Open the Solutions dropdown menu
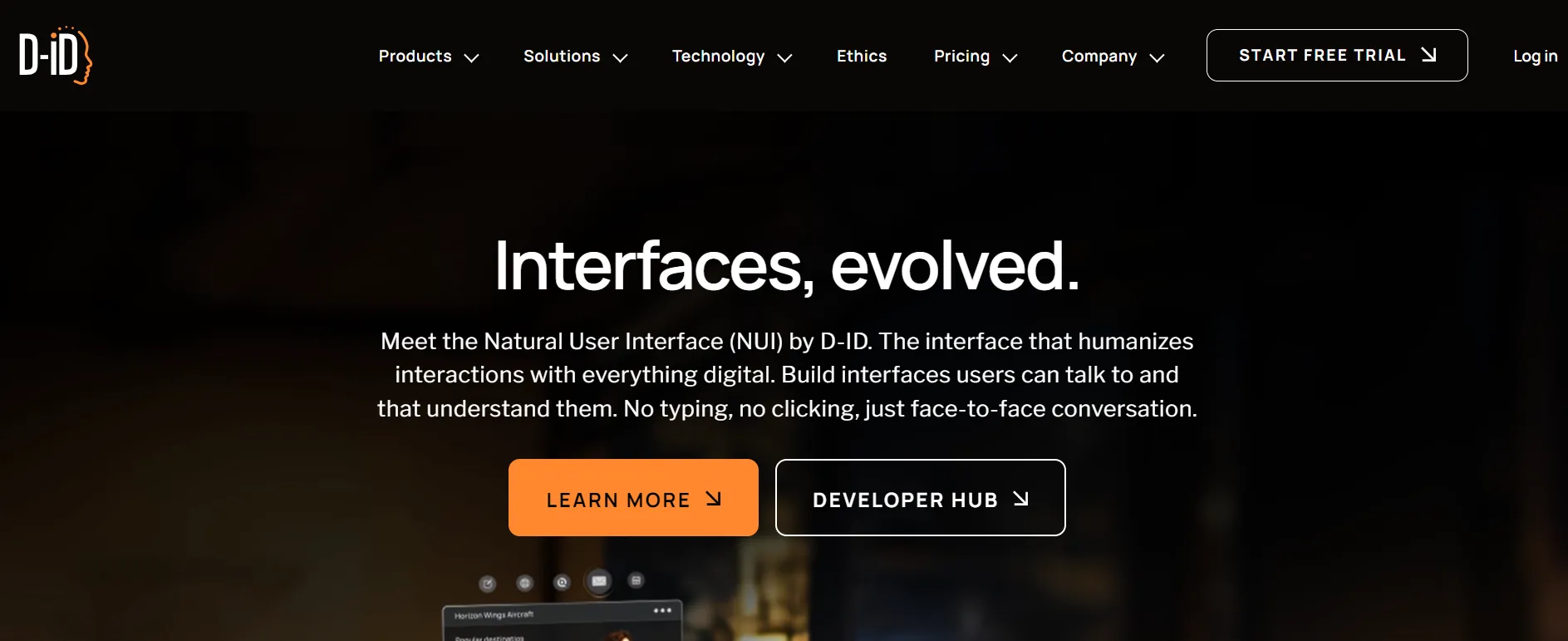Screen dimensions: 1568x641 coord(575,57)
